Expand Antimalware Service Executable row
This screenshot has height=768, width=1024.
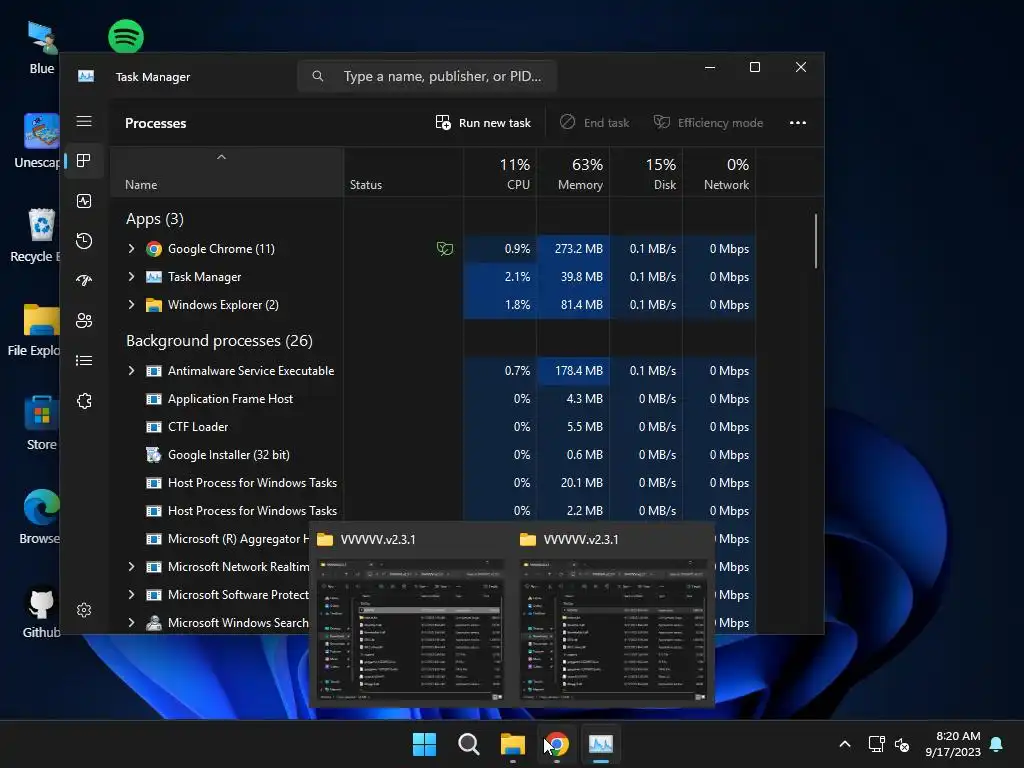point(131,371)
